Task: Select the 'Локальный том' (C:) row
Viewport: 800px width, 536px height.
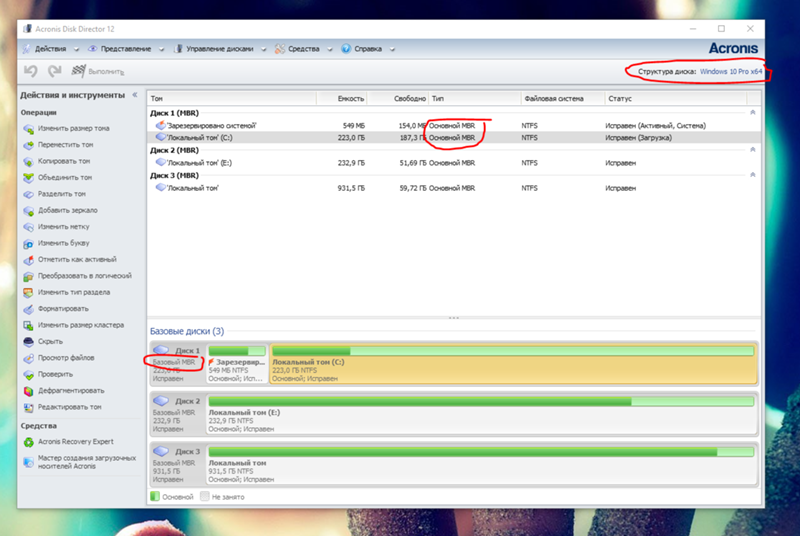Action: [454, 138]
